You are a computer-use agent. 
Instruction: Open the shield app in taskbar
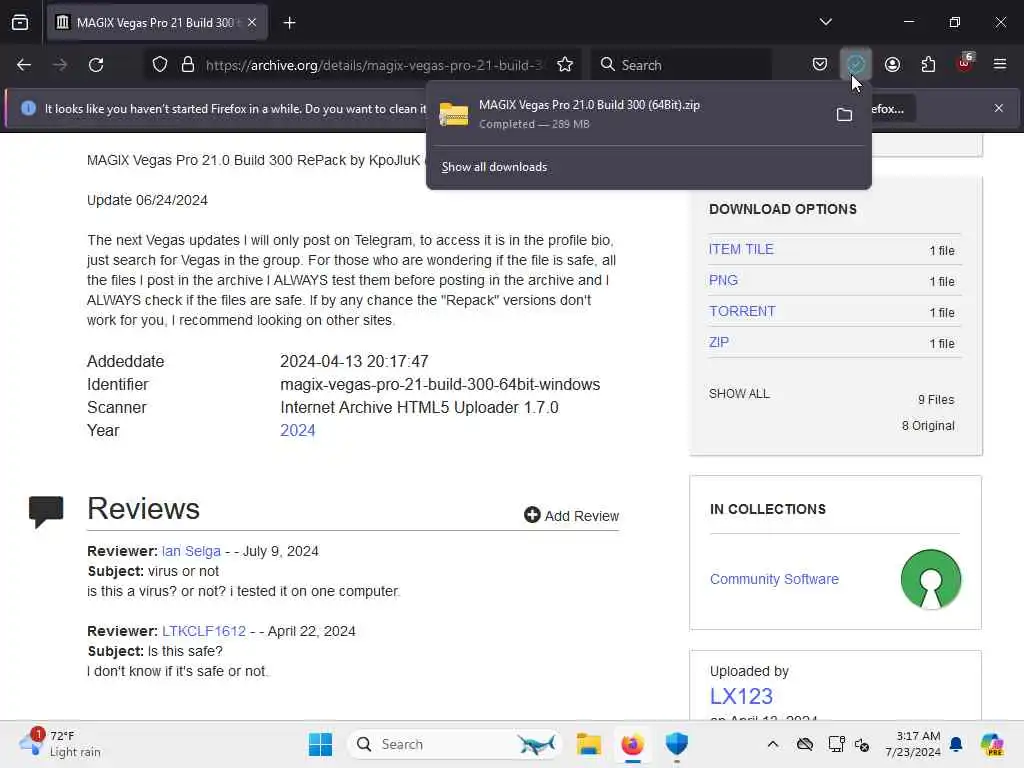point(677,744)
